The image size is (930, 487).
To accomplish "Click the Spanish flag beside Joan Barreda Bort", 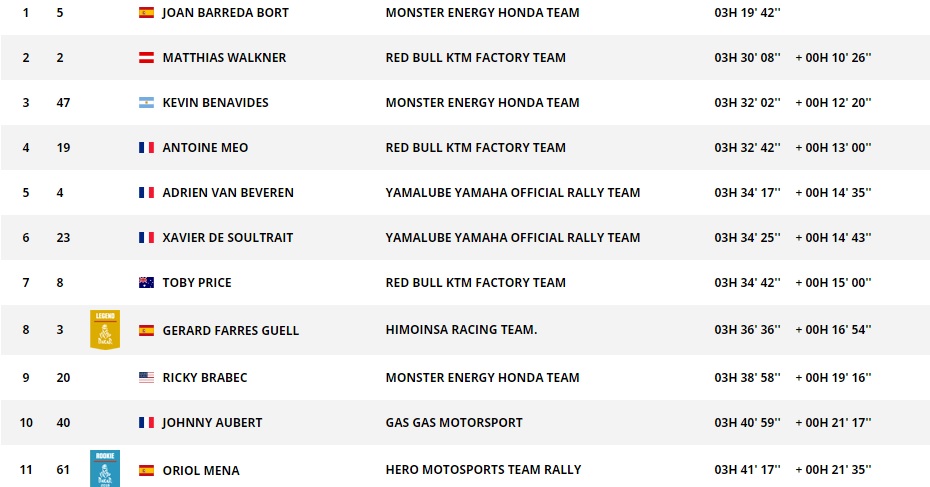I will 146,13.
